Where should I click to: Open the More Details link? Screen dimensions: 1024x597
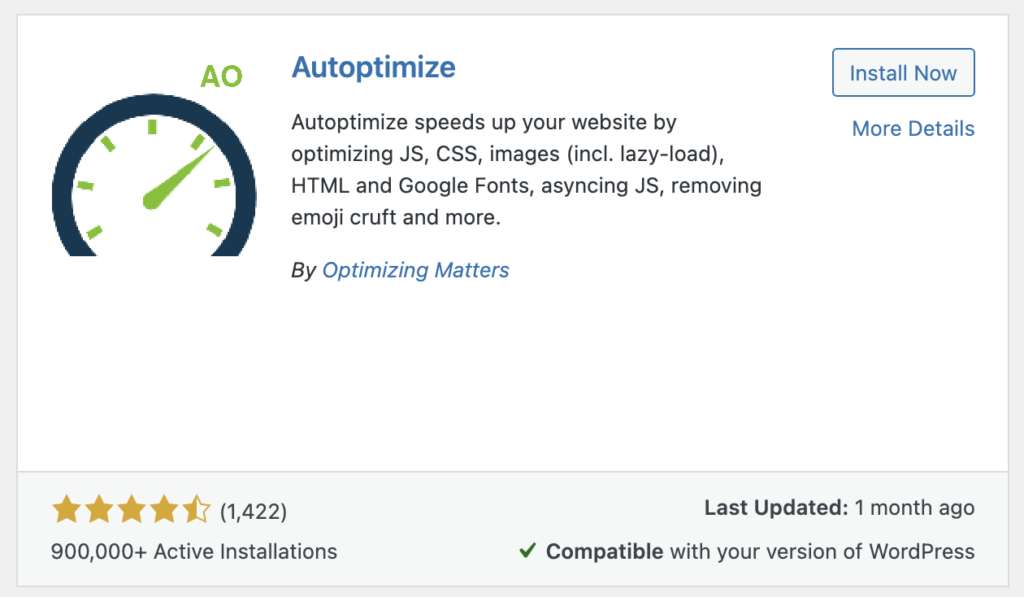(x=913, y=129)
